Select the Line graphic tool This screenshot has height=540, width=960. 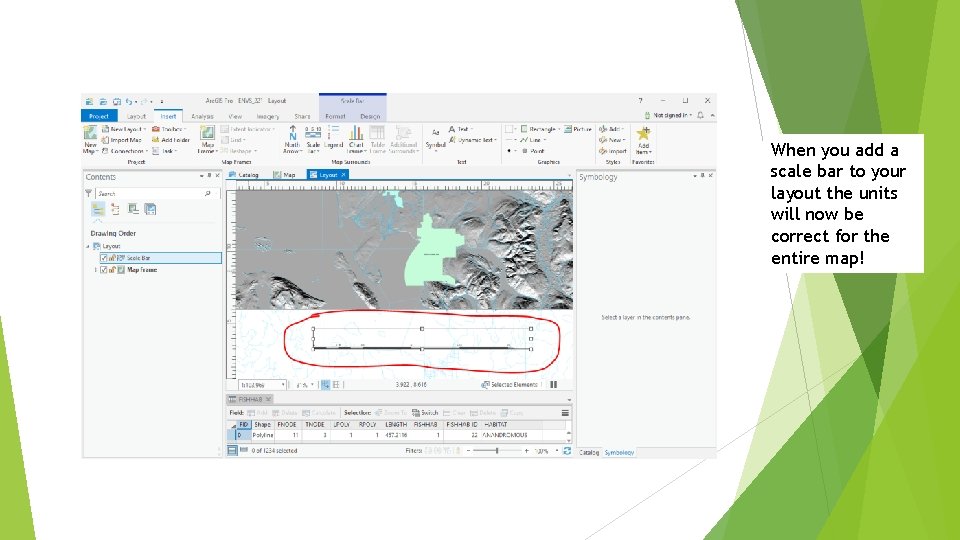pos(533,140)
